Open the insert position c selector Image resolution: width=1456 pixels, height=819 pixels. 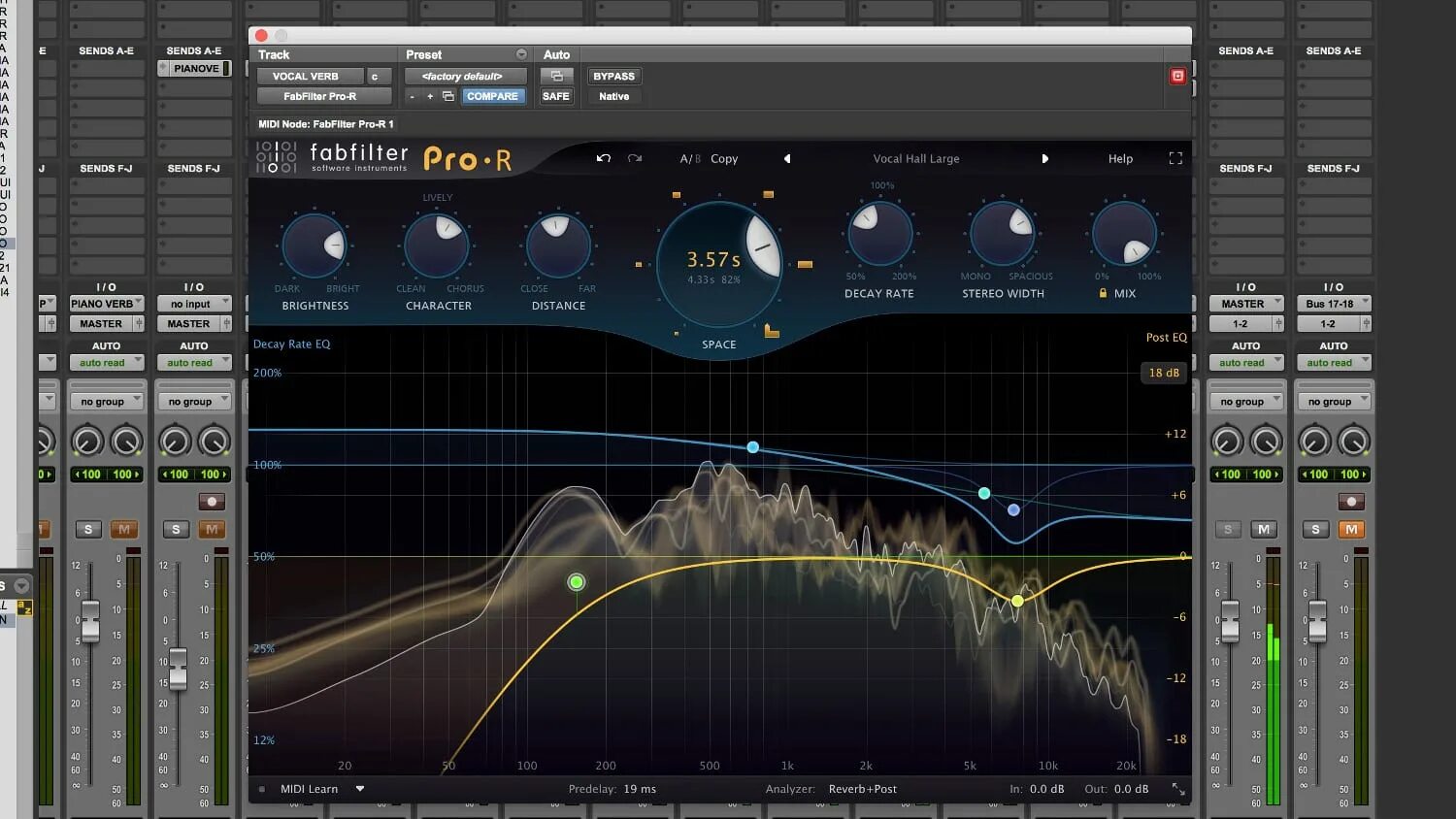[378, 76]
